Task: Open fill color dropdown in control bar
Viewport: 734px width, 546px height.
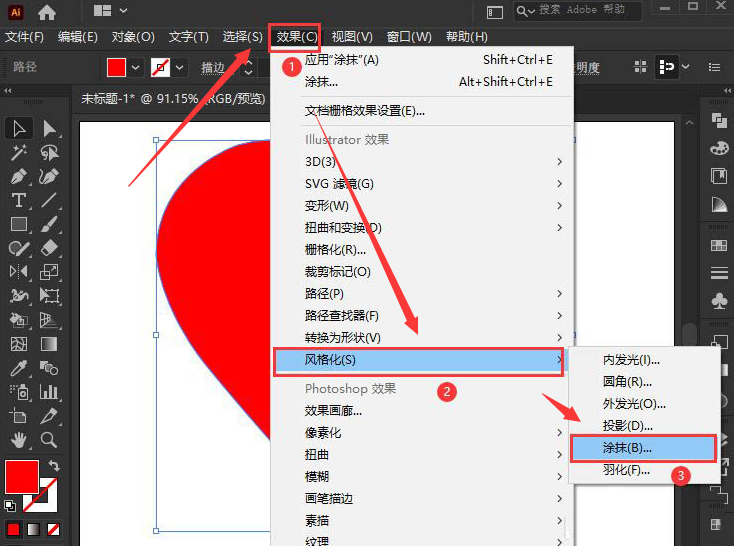Action: (135, 67)
